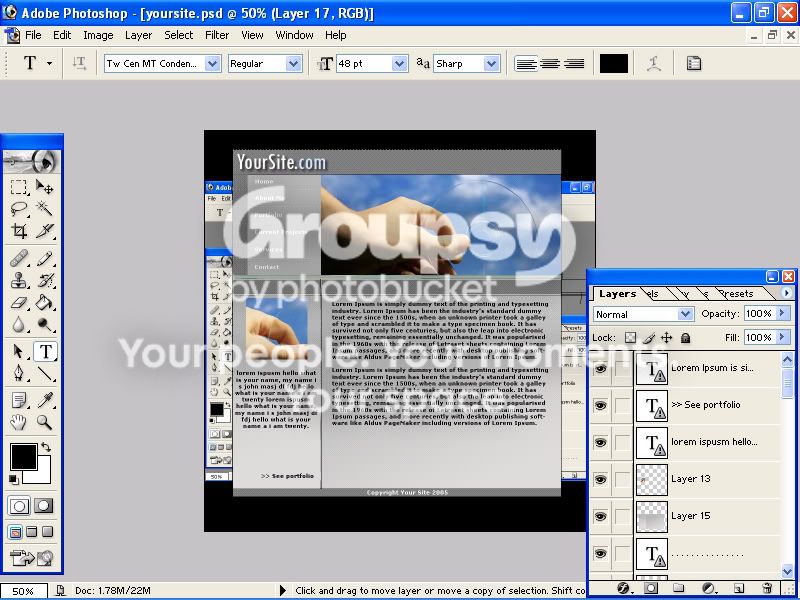Open the Window menu

coord(294,35)
